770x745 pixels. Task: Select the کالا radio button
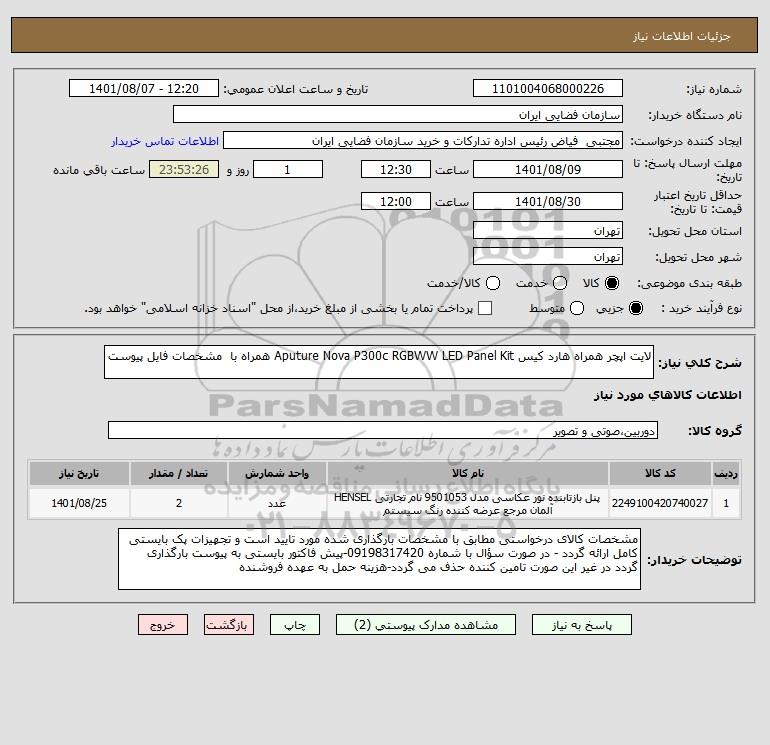612,283
